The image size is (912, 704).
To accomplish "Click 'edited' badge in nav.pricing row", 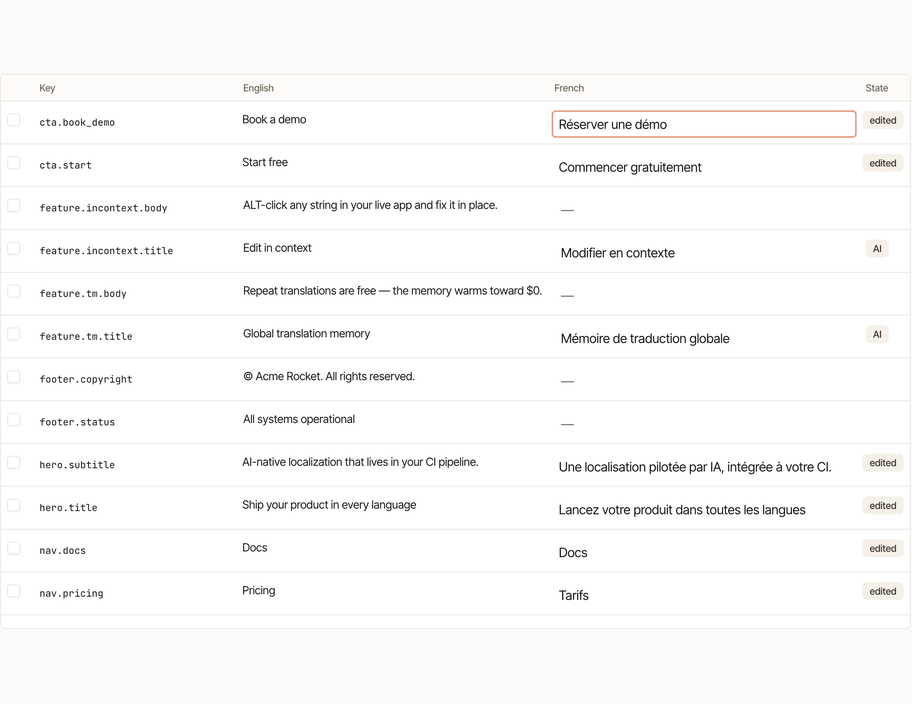I will (882, 592).
